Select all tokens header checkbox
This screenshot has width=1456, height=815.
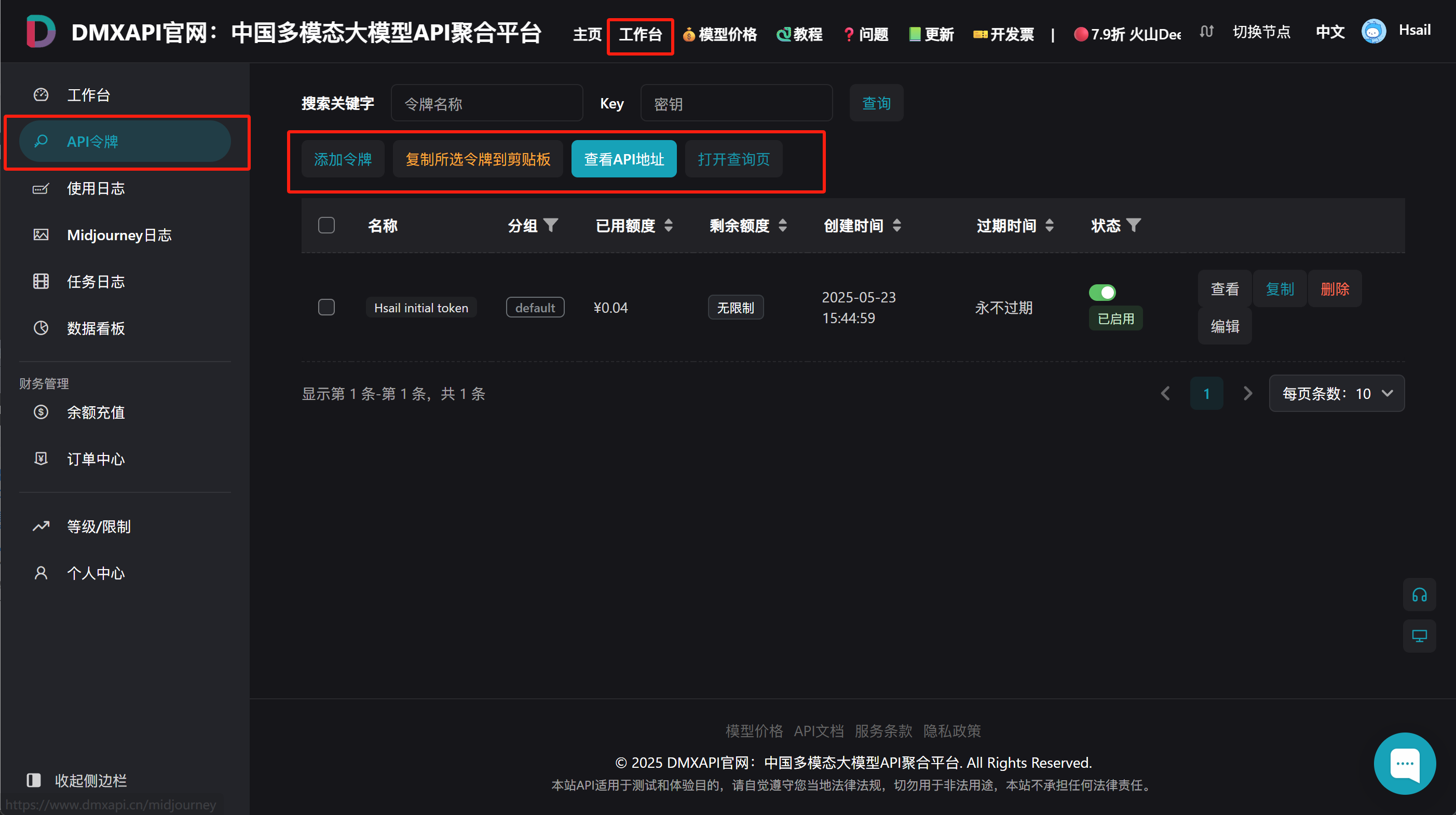point(326,225)
